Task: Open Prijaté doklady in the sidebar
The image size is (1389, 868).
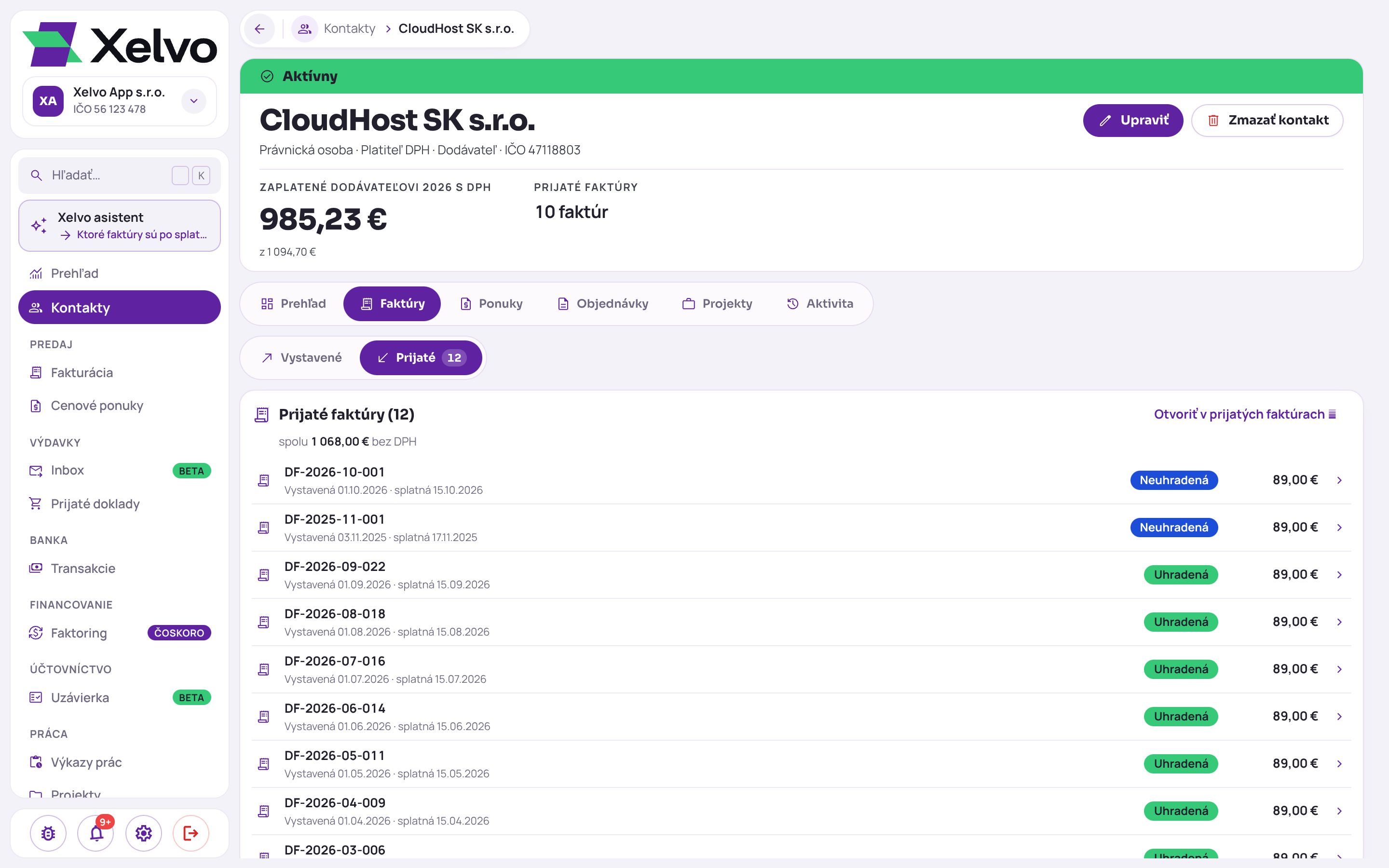Action: [x=120, y=504]
